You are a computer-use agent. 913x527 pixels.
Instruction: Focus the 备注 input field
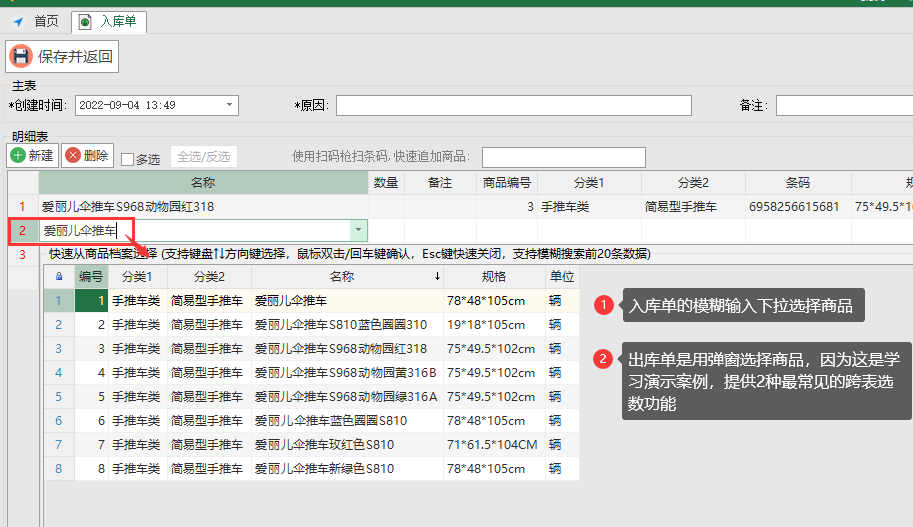coord(844,105)
